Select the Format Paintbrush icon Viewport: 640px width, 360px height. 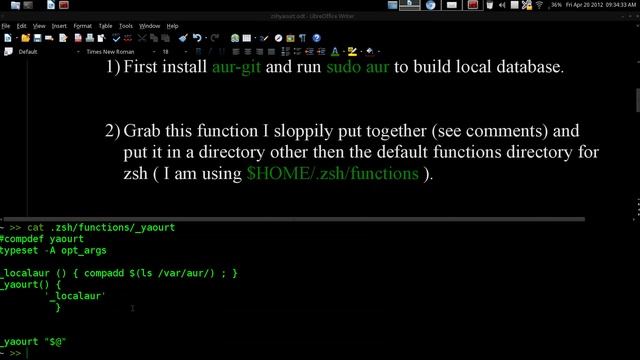point(183,38)
